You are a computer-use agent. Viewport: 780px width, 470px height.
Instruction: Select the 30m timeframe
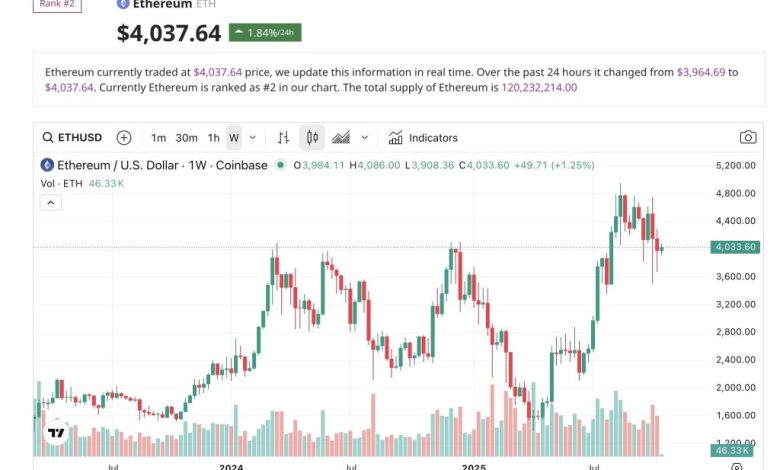186,137
